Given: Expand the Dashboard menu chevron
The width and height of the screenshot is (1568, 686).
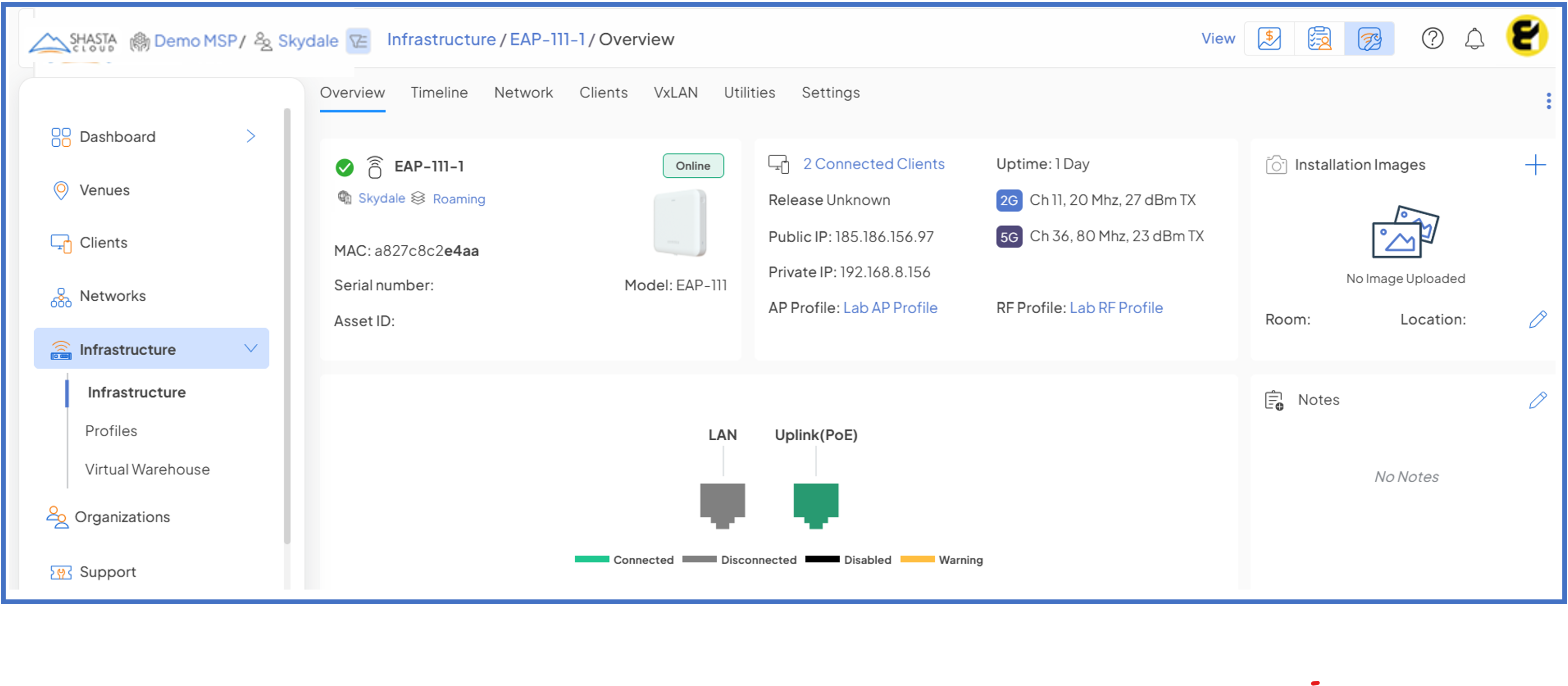Looking at the screenshot, I should 250,136.
